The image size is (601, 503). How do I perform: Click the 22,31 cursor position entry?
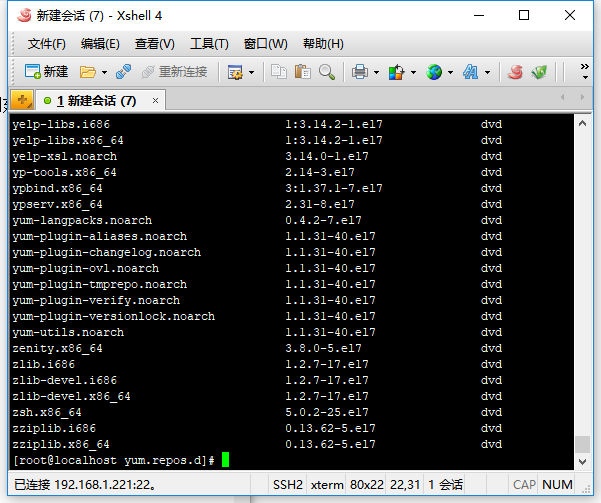point(405,485)
